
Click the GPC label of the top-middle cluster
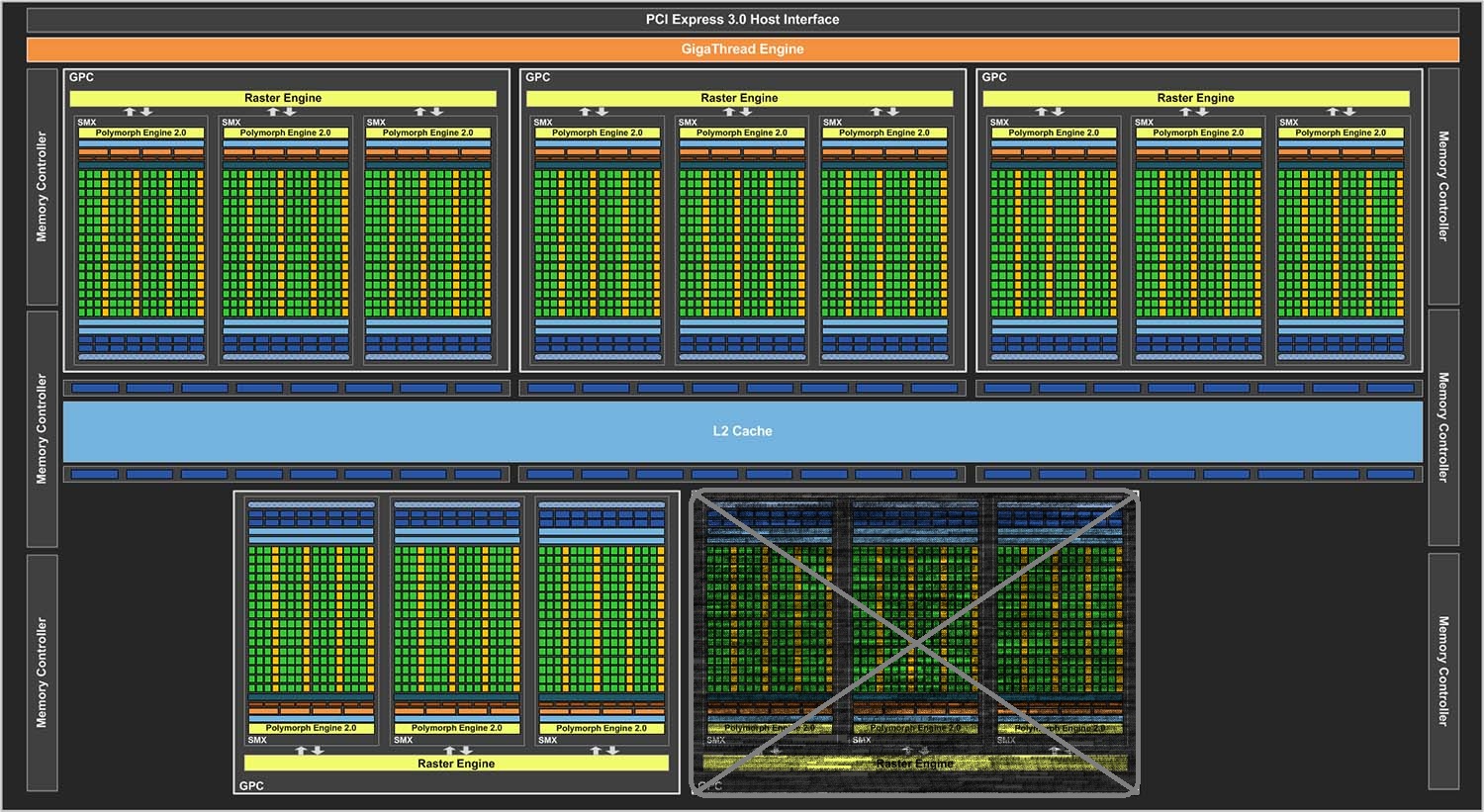[x=538, y=77]
